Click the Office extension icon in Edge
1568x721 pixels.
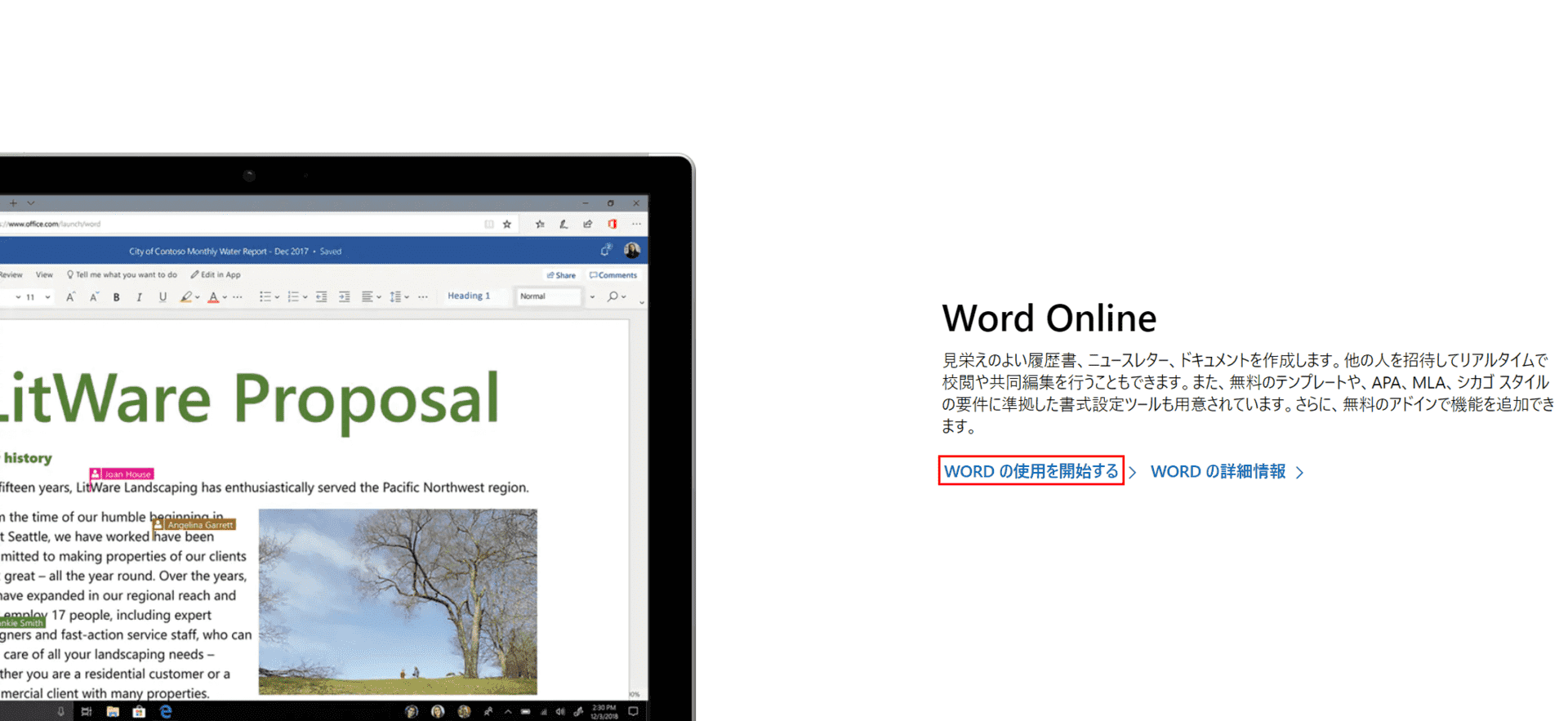612,224
